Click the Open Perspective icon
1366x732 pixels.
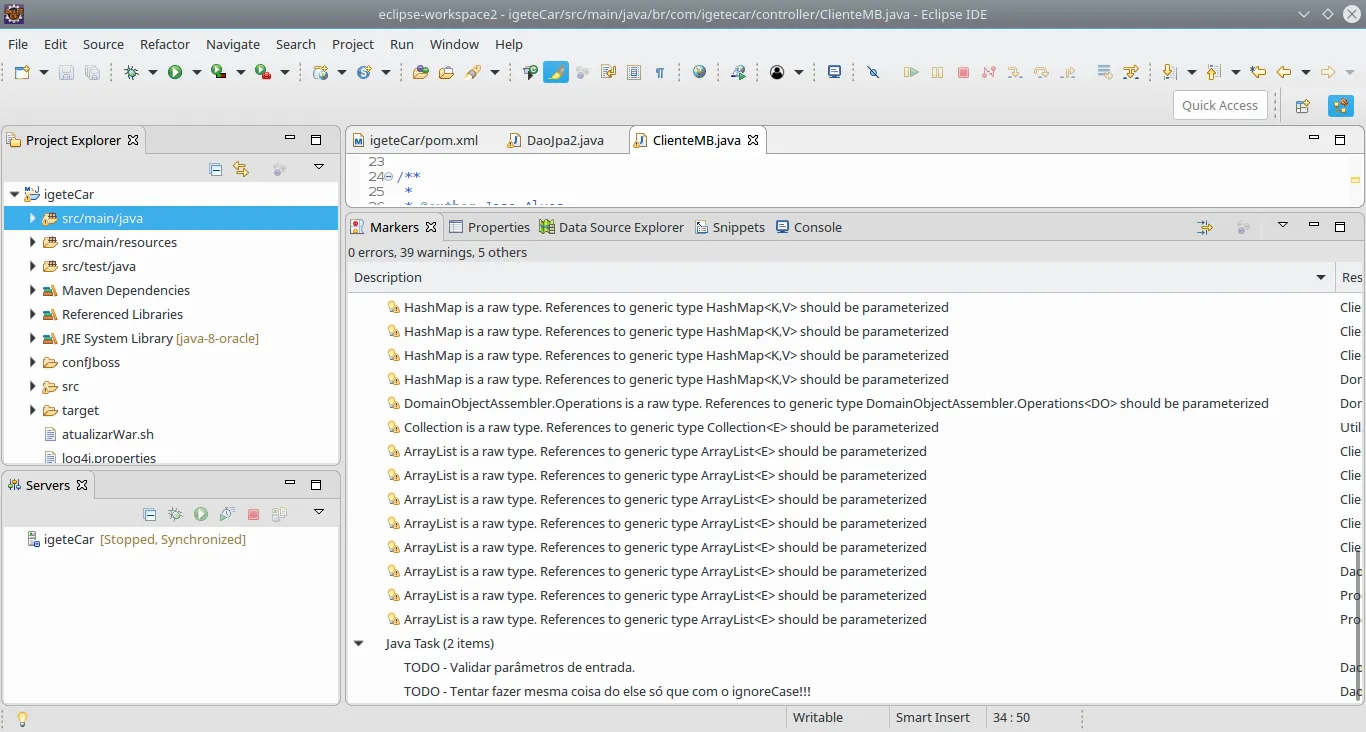[x=1302, y=106]
